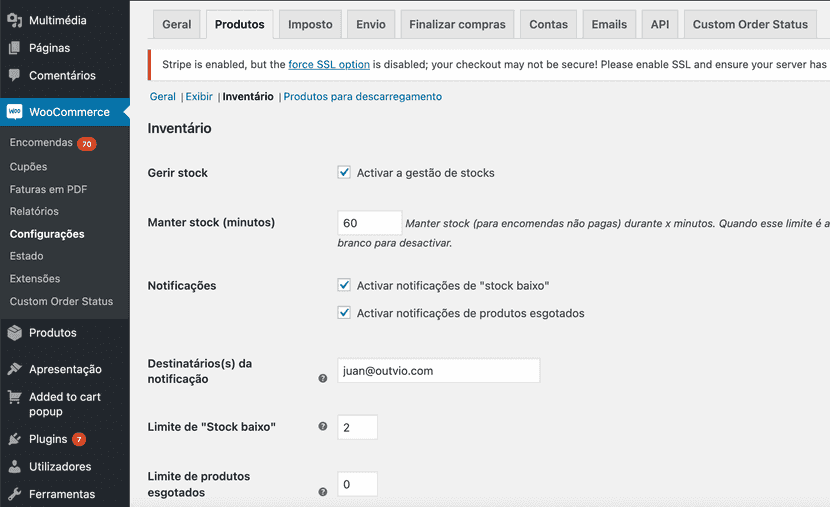Viewport: 830px width, 507px height.
Task: Click the Apresentação paintbrush icon
Action: 14,369
